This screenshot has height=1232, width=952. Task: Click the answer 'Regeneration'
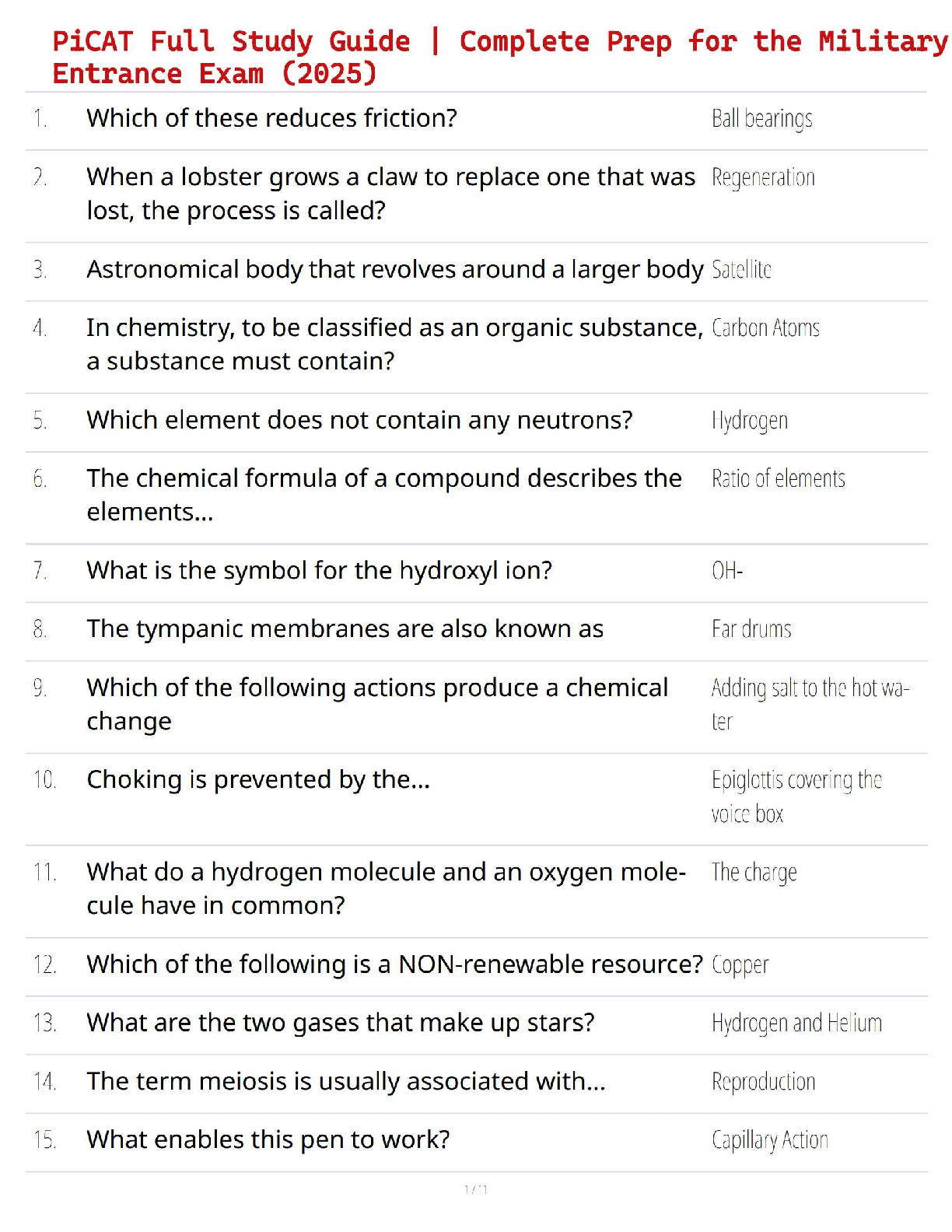(x=763, y=178)
